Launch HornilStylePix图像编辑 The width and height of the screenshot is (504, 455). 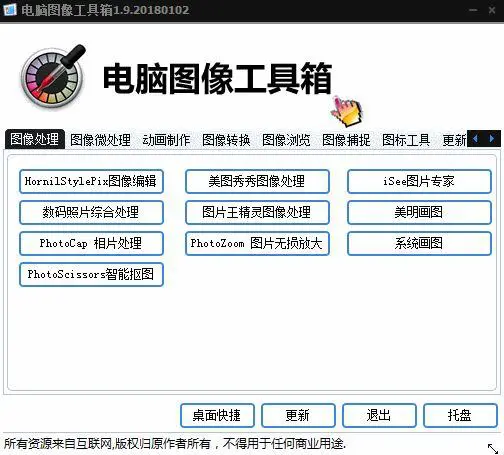(91, 181)
